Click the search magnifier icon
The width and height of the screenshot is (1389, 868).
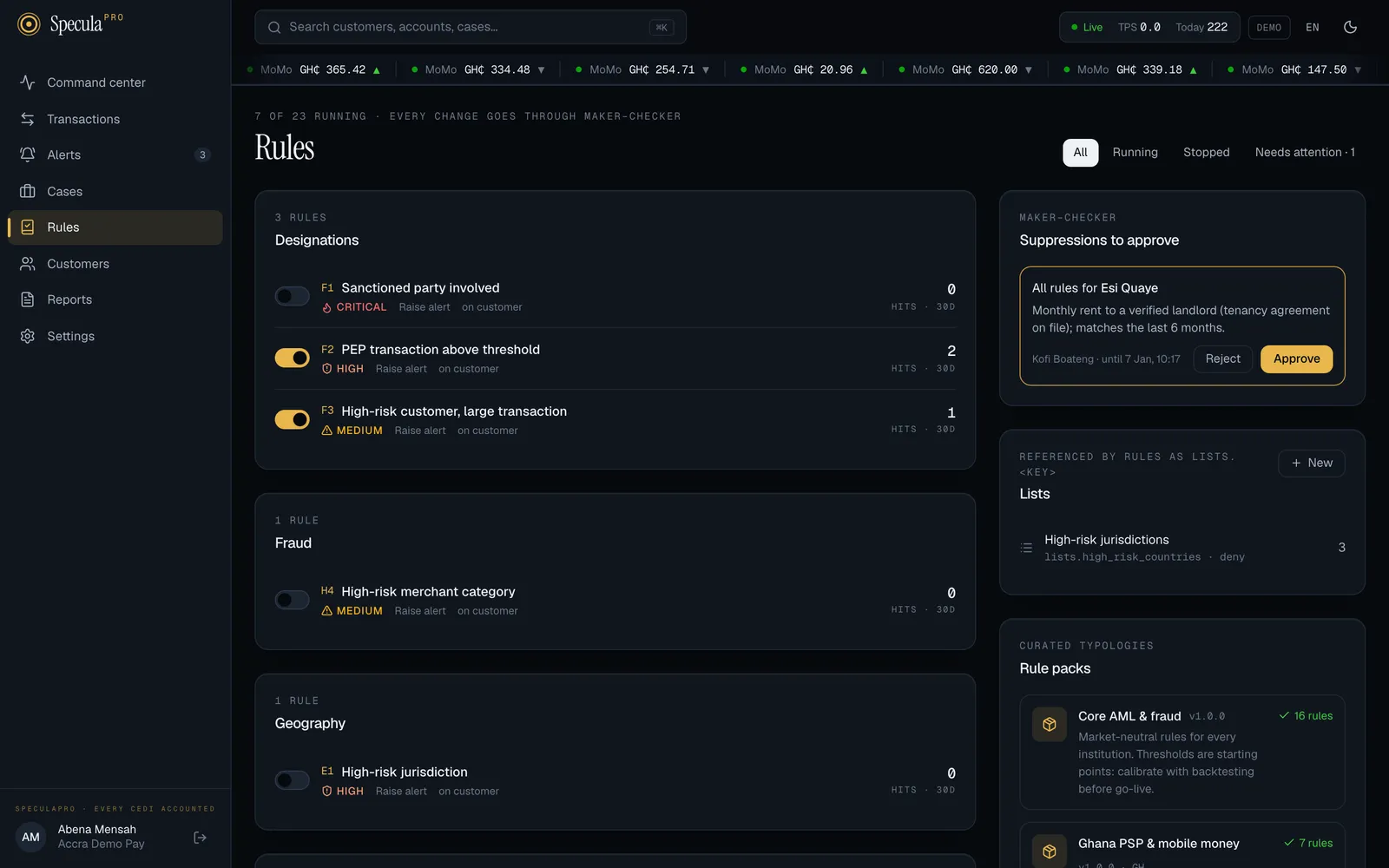tap(274, 27)
